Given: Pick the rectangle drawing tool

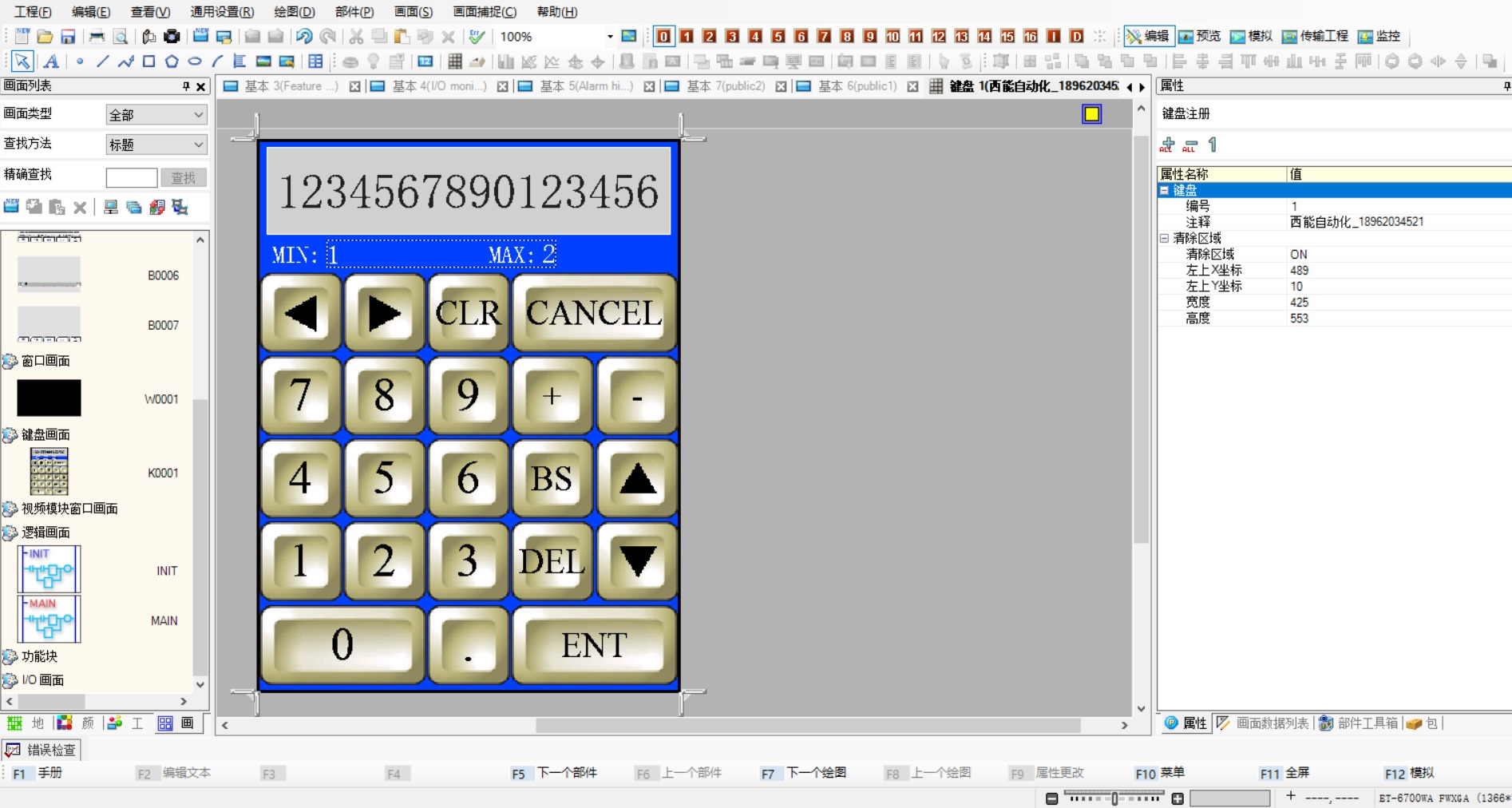Looking at the screenshot, I should coord(148,61).
